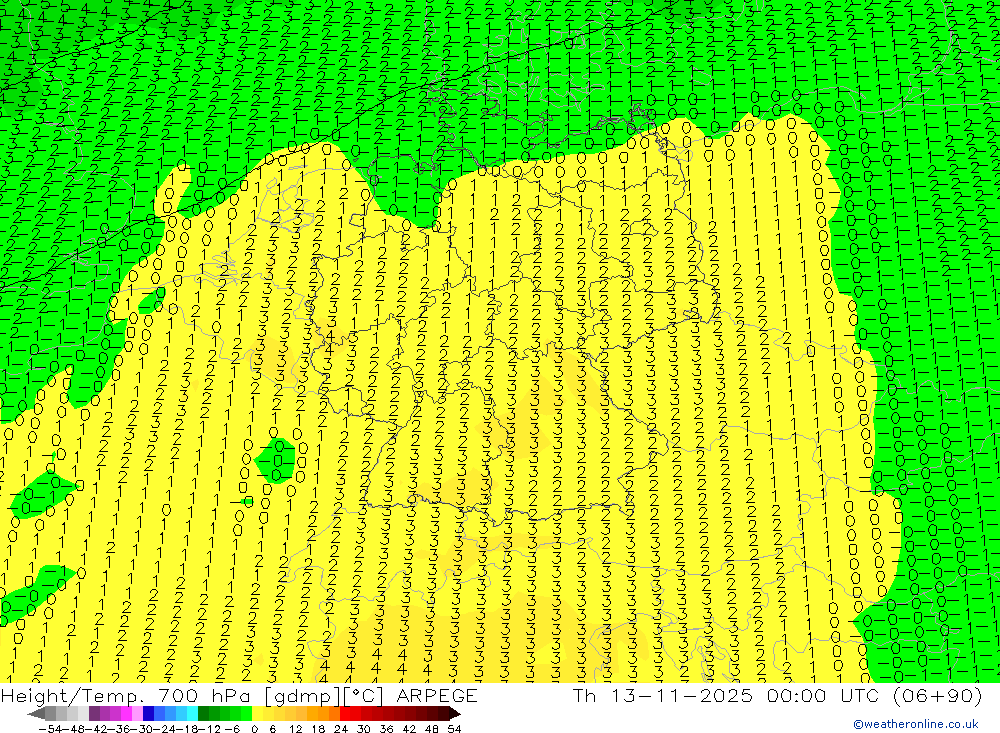Click the 0 value on the color scale

click(254, 729)
